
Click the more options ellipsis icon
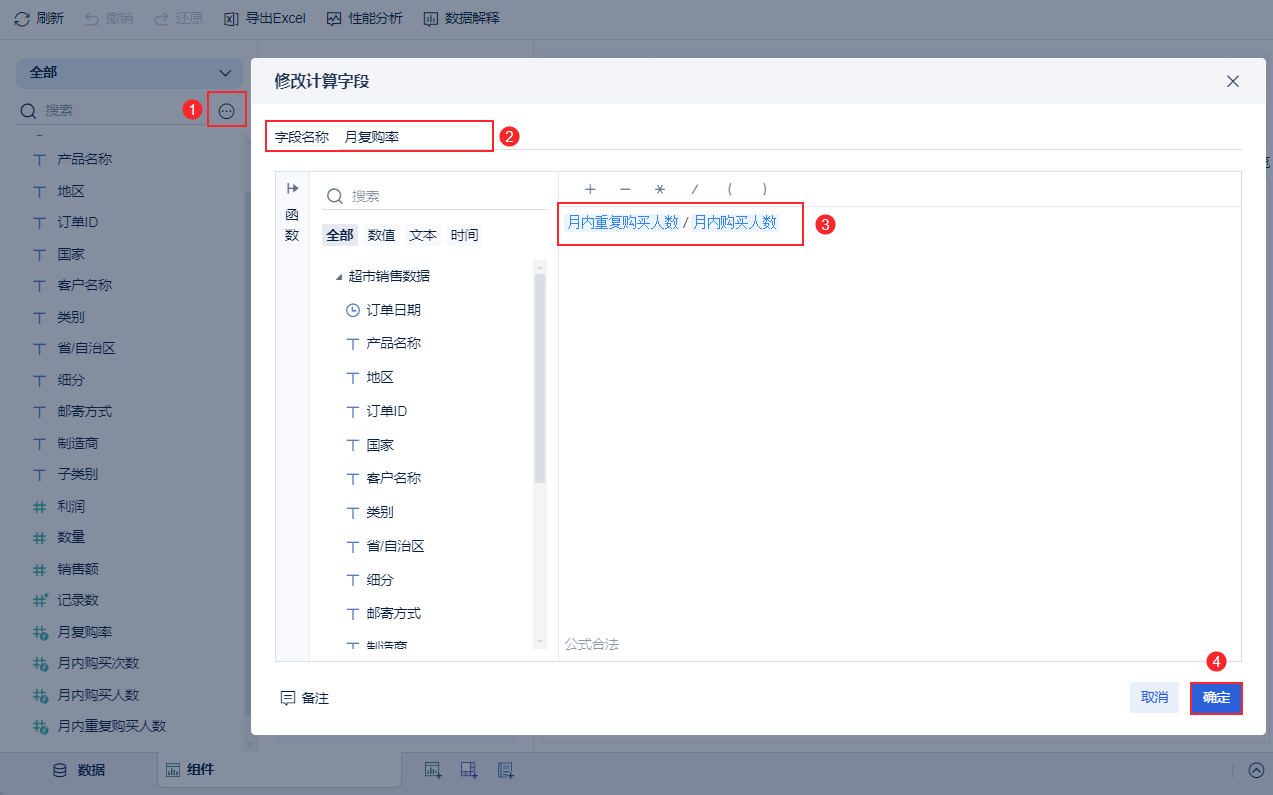(227, 111)
